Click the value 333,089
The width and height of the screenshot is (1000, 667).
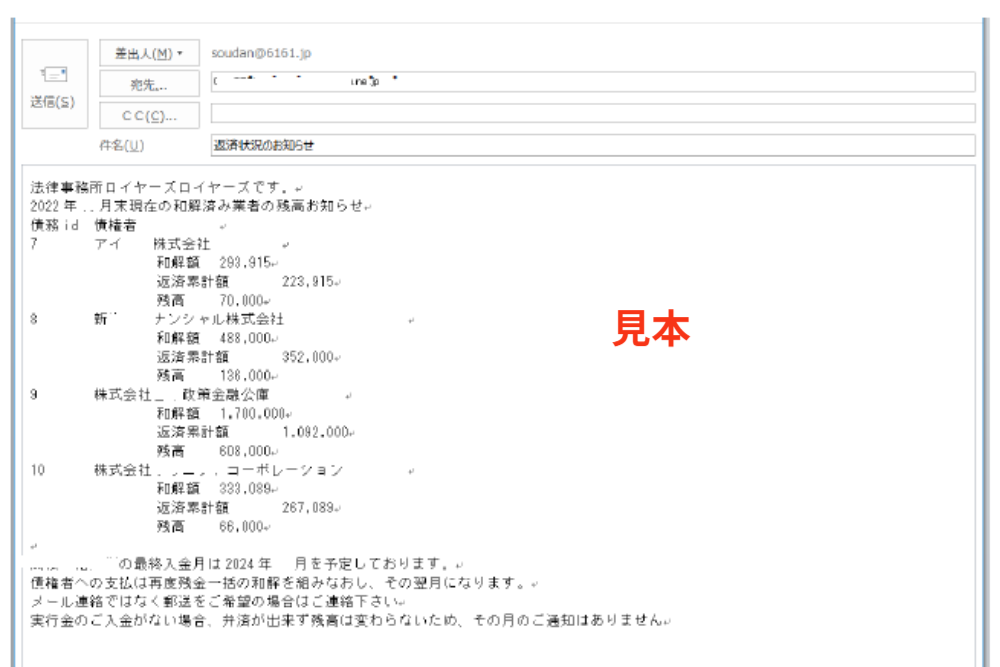click(x=246, y=488)
